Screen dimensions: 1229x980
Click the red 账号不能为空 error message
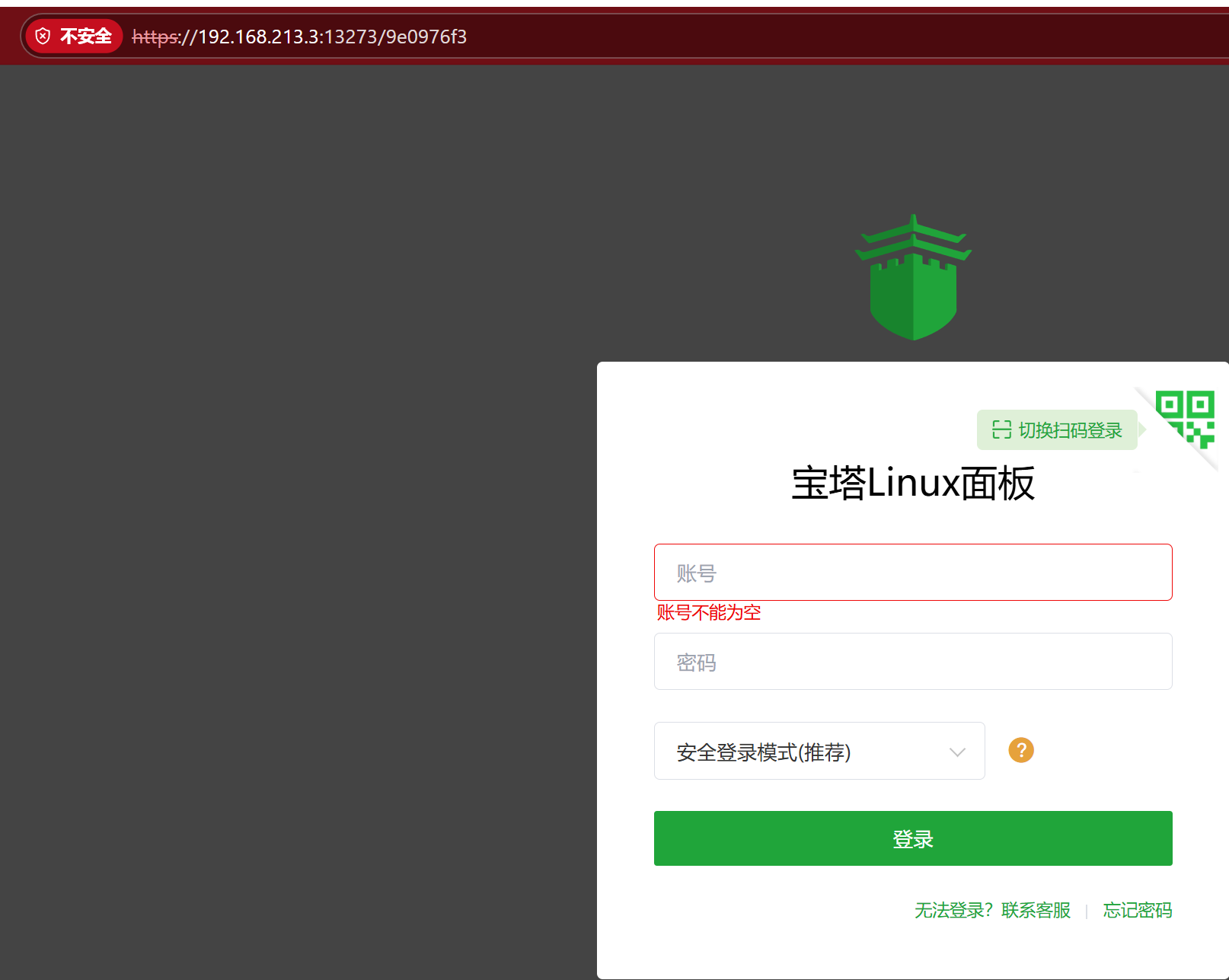(x=709, y=612)
